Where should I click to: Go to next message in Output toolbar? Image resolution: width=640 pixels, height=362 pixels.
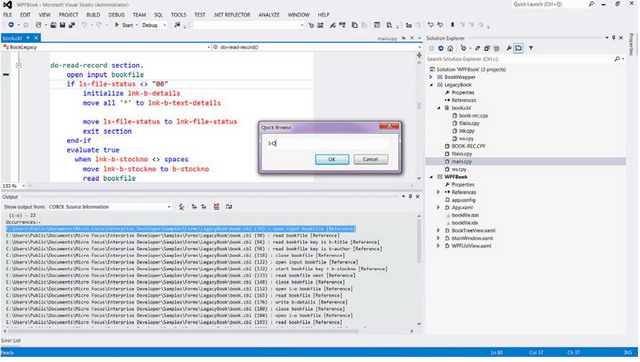click(204, 207)
